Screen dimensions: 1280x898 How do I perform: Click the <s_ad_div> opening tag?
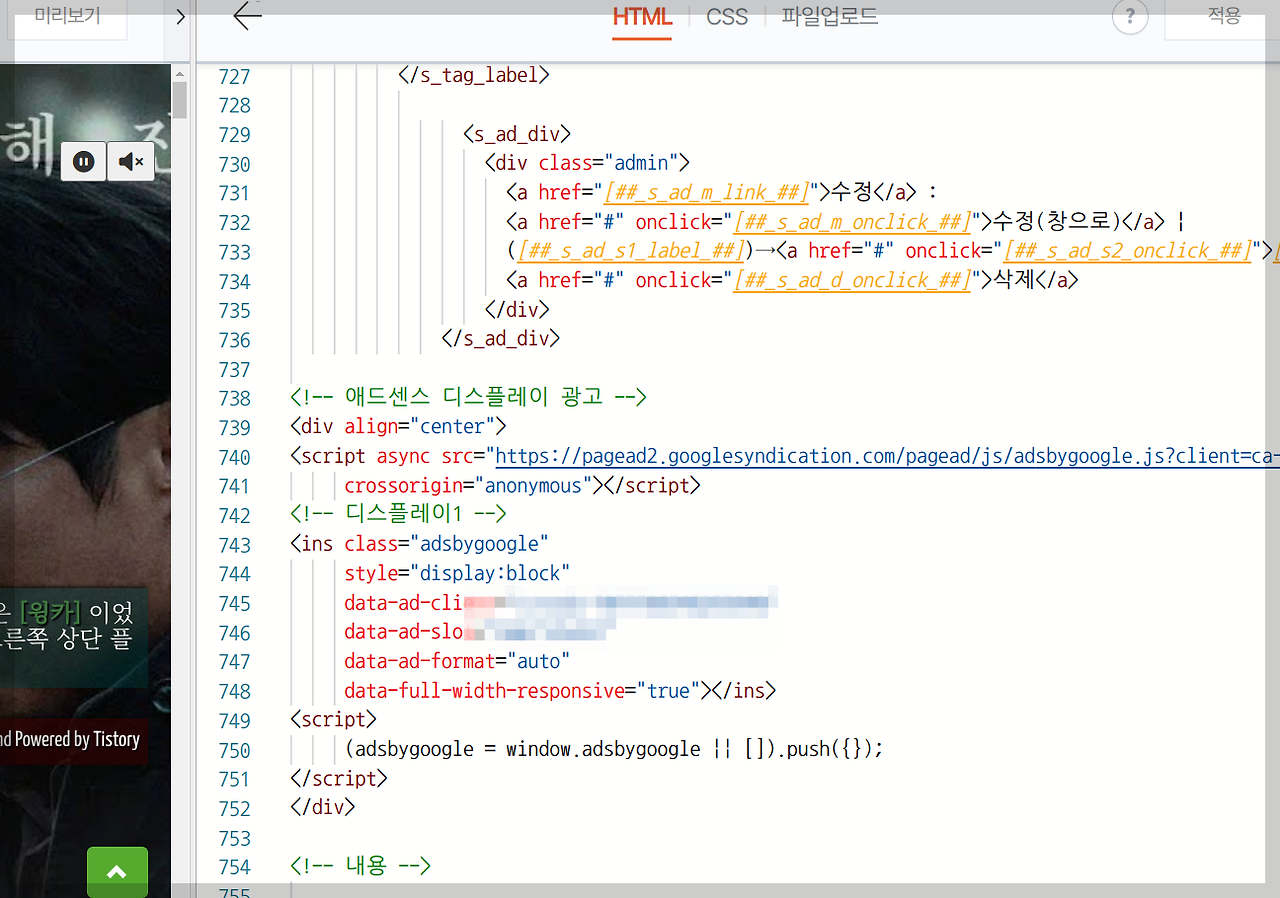pyautogui.click(x=517, y=134)
